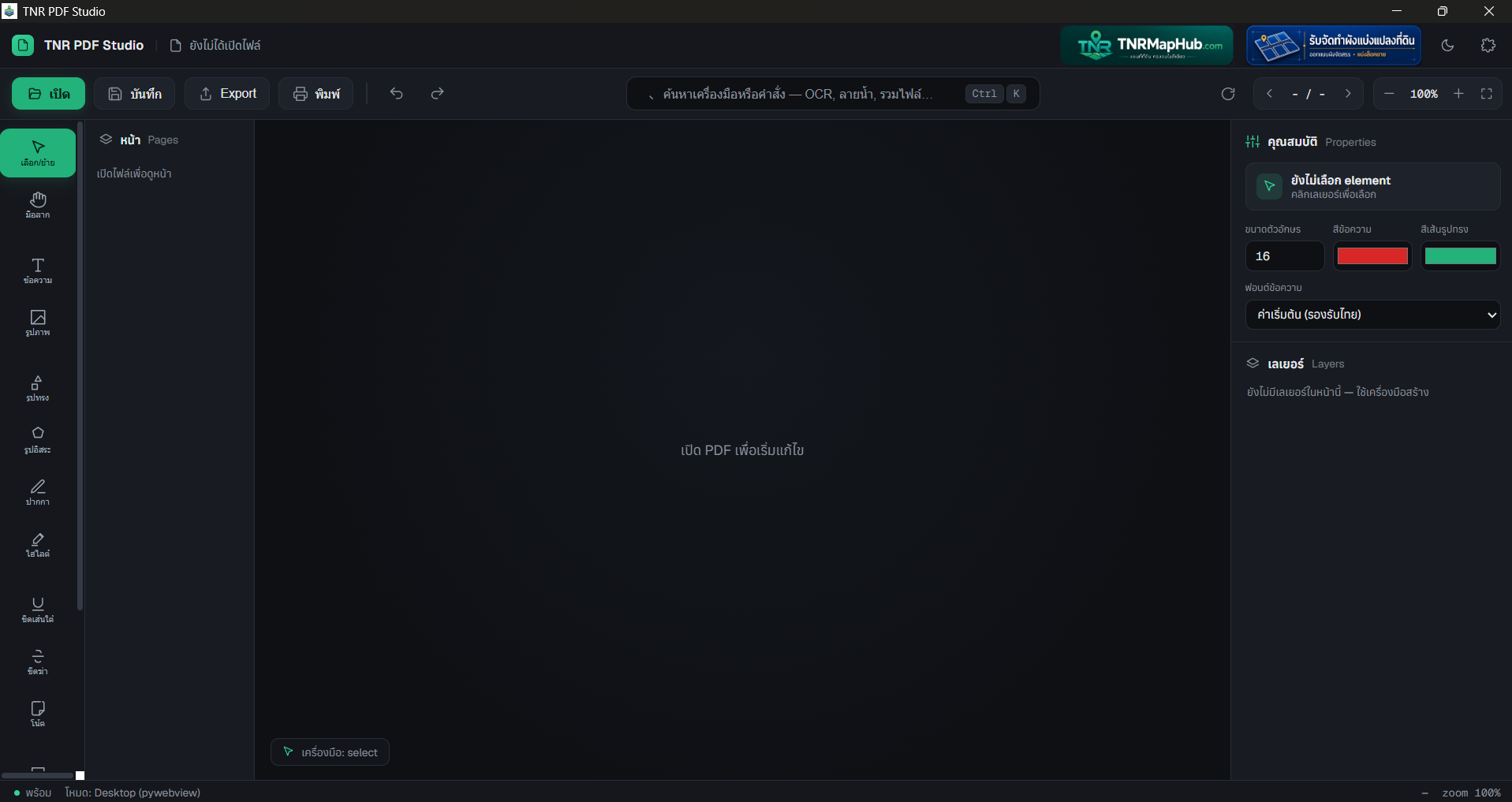Click the 'ยังไม่เลือก element' info card
The image size is (1512, 802).
click(x=1372, y=187)
